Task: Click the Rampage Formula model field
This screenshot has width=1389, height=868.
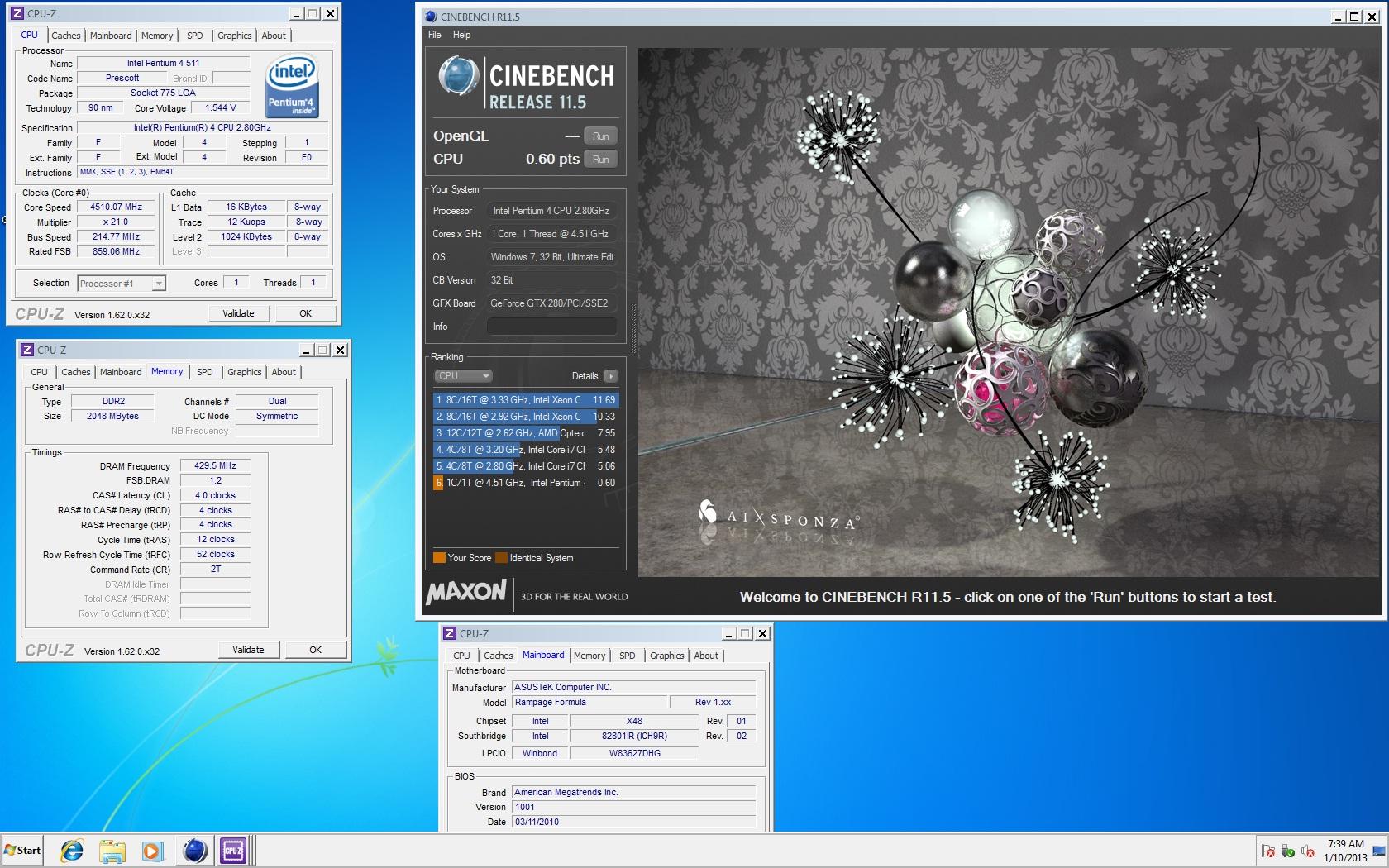Action: (589, 703)
